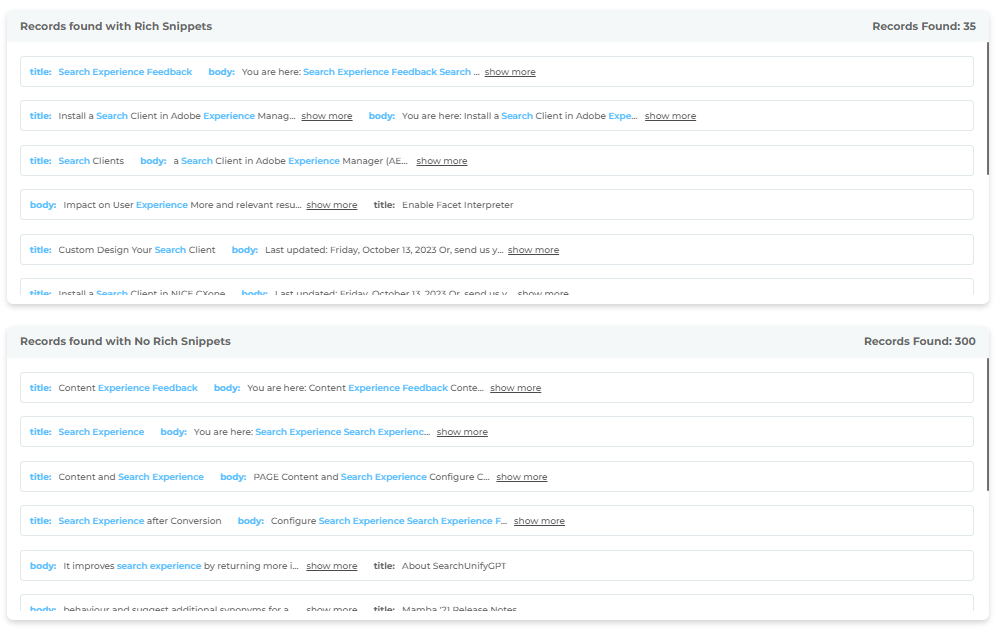Click the 'Content and Search Experience' title

(131, 477)
